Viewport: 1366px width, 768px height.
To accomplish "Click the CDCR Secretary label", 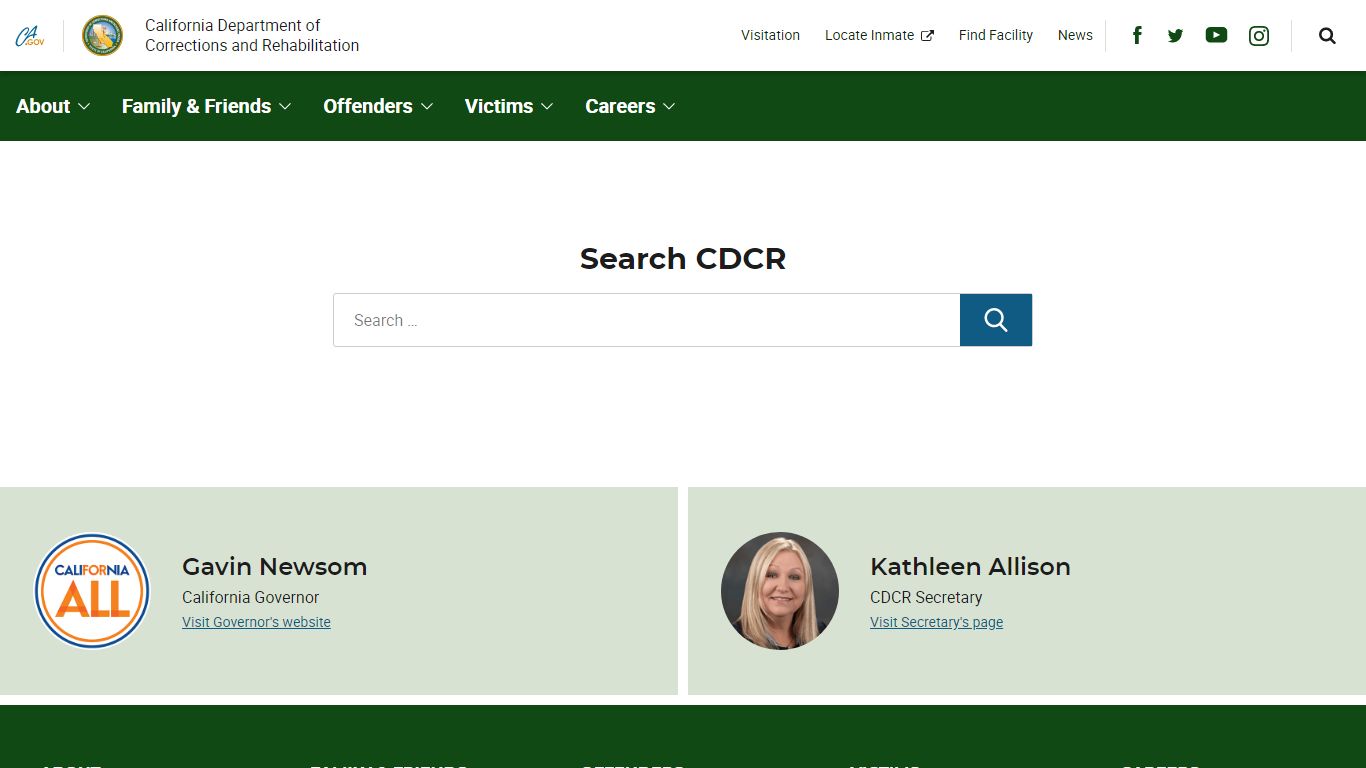I will [926, 597].
